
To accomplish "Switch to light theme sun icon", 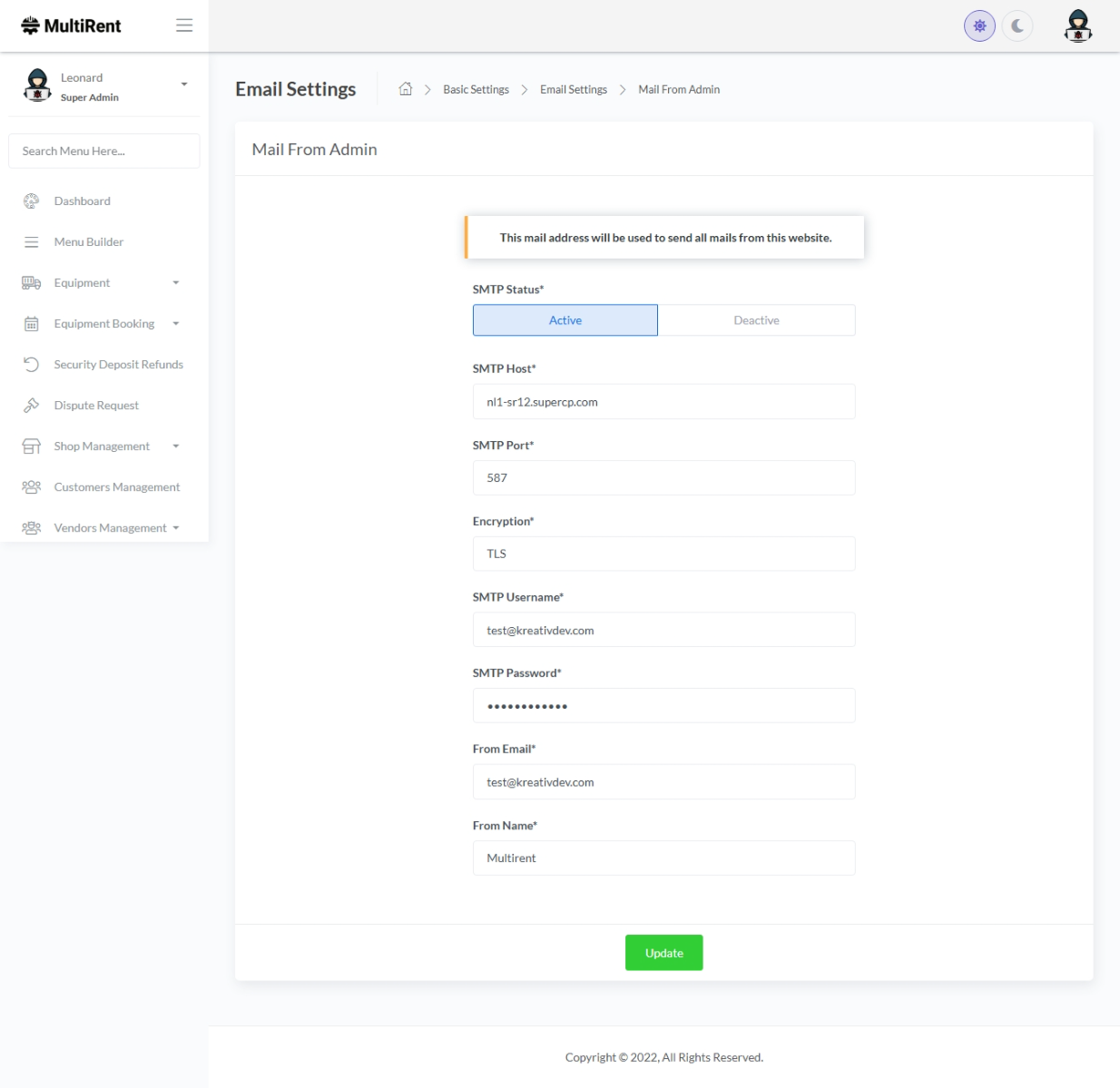I will [979, 26].
